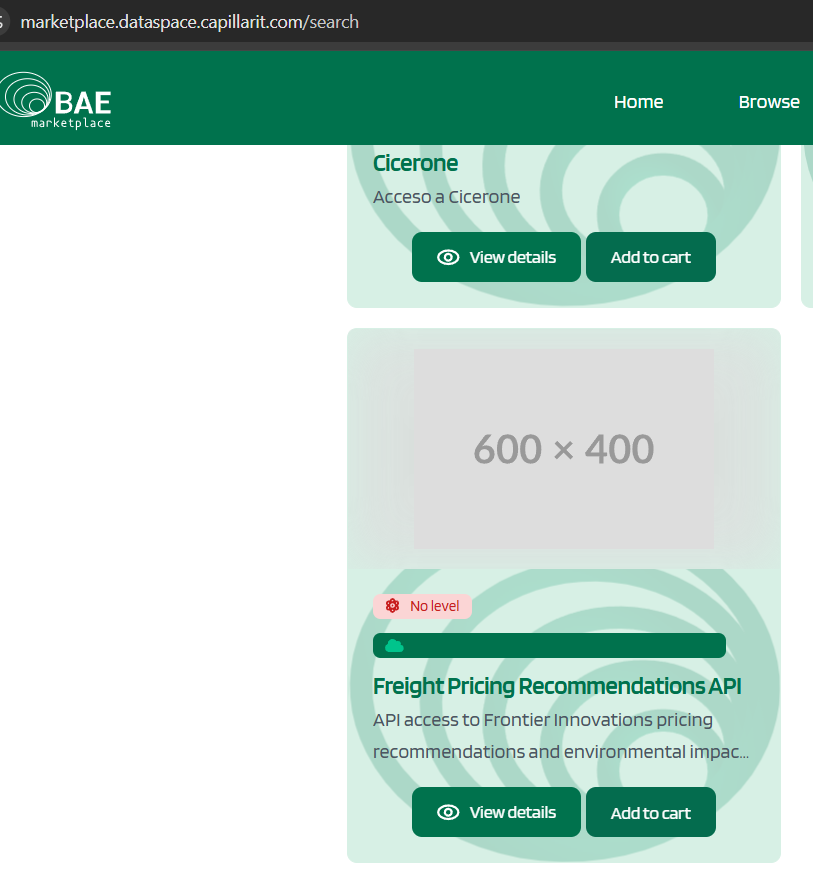
Task: Click the eye icon on Cicerone's View details
Action: click(448, 257)
